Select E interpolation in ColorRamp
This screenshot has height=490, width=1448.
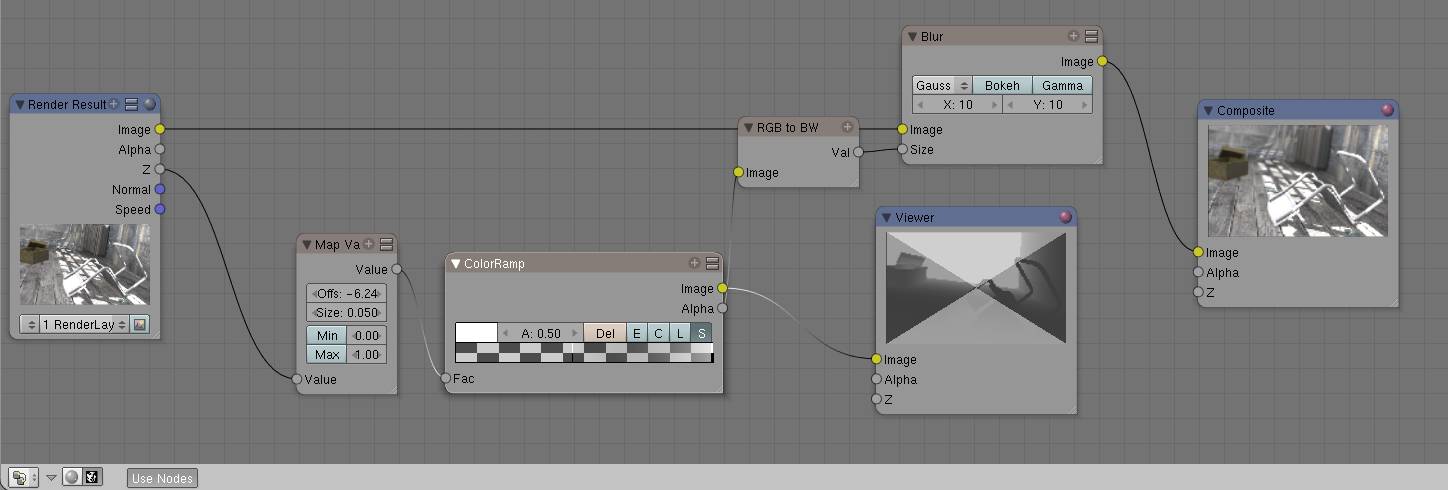637,332
